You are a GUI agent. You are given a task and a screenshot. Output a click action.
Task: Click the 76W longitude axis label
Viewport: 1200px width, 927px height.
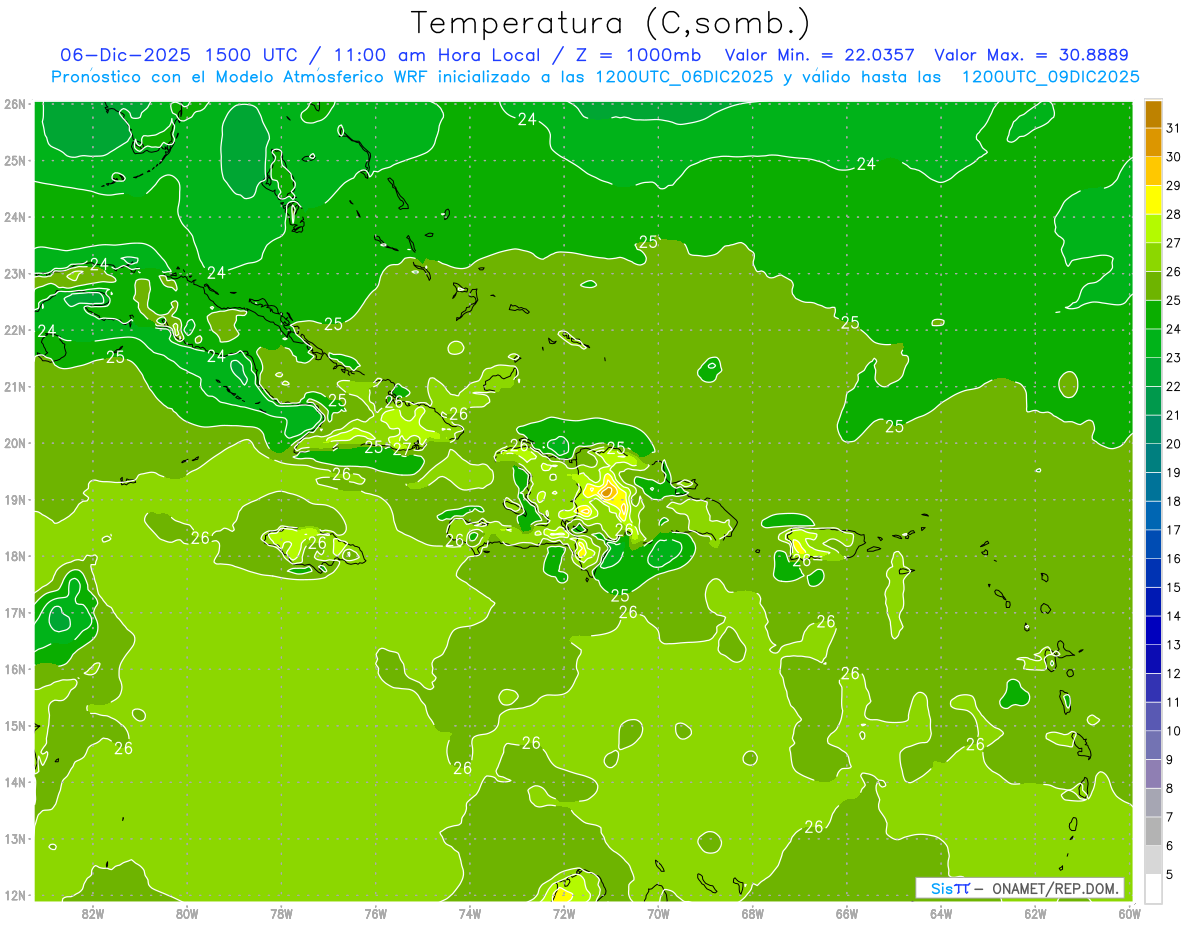click(x=376, y=914)
